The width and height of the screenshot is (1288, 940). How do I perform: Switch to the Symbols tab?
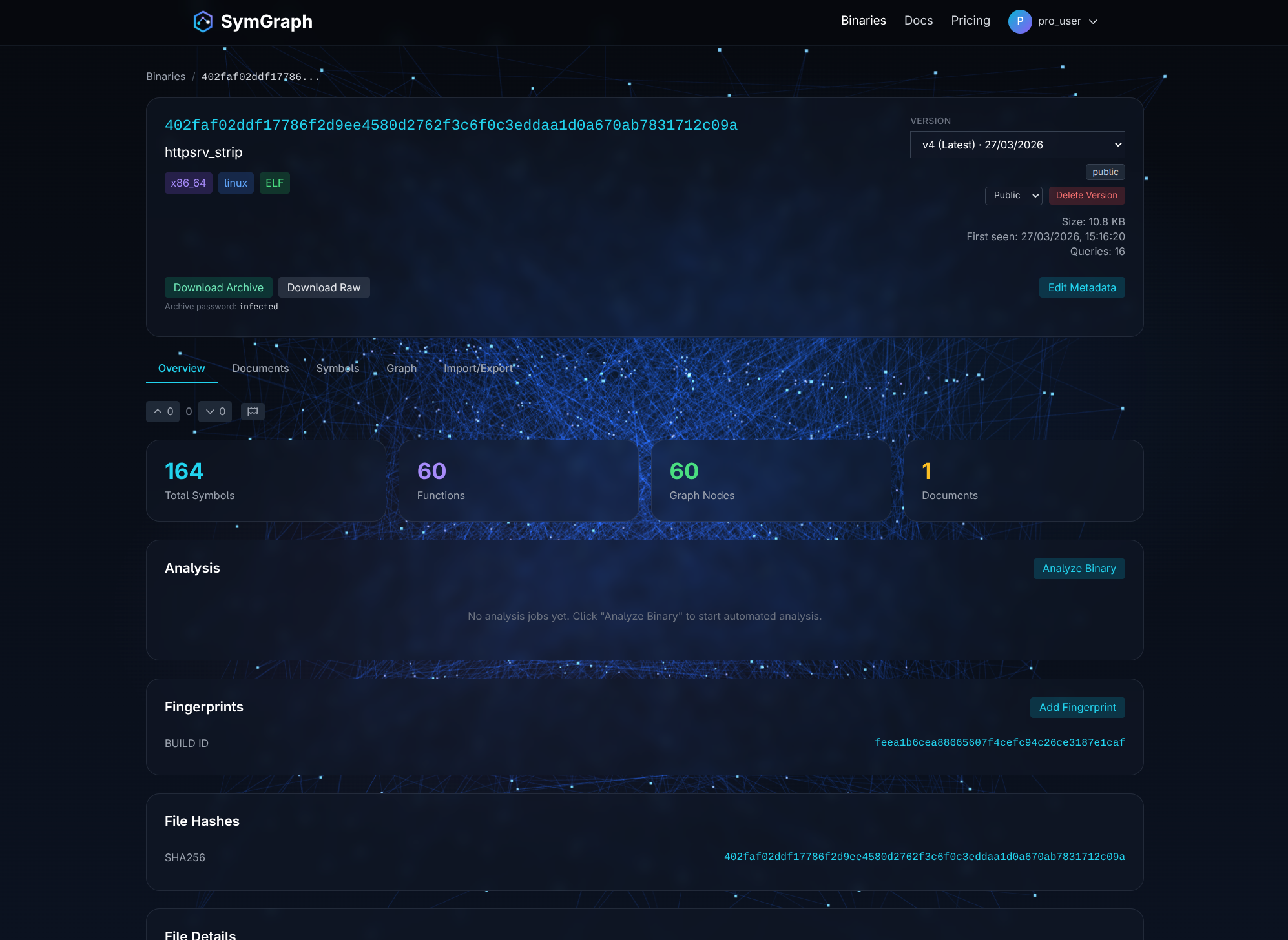click(x=337, y=368)
